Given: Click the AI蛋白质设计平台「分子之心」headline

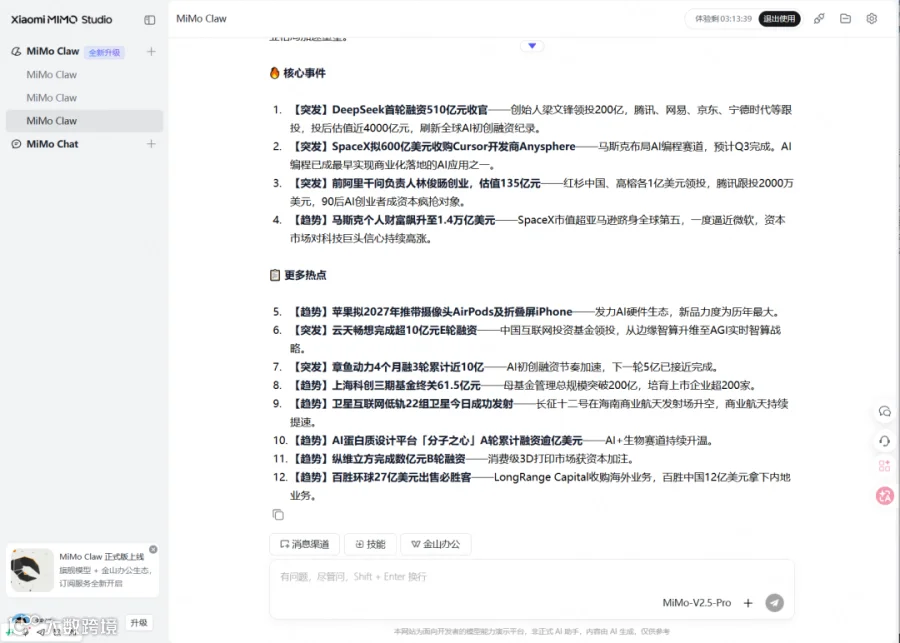Looking at the screenshot, I should pyautogui.click(x=457, y=440).
